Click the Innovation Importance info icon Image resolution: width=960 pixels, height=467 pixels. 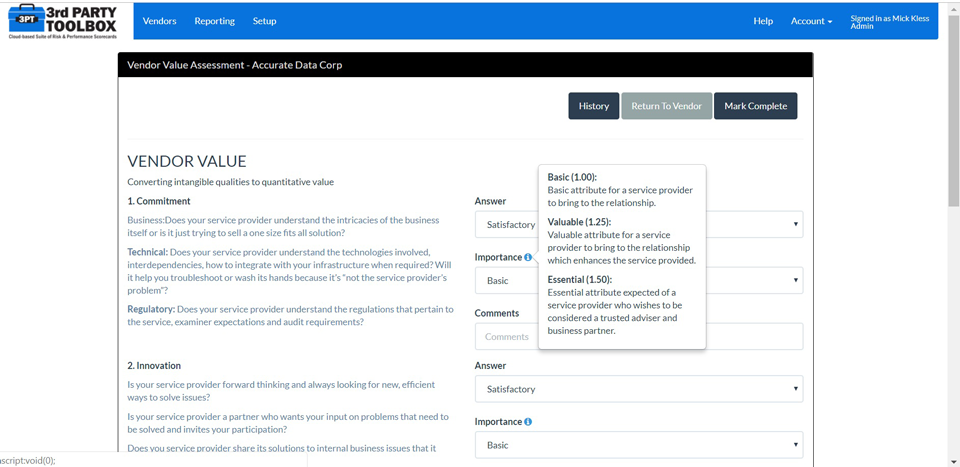[x=528, y=422]
